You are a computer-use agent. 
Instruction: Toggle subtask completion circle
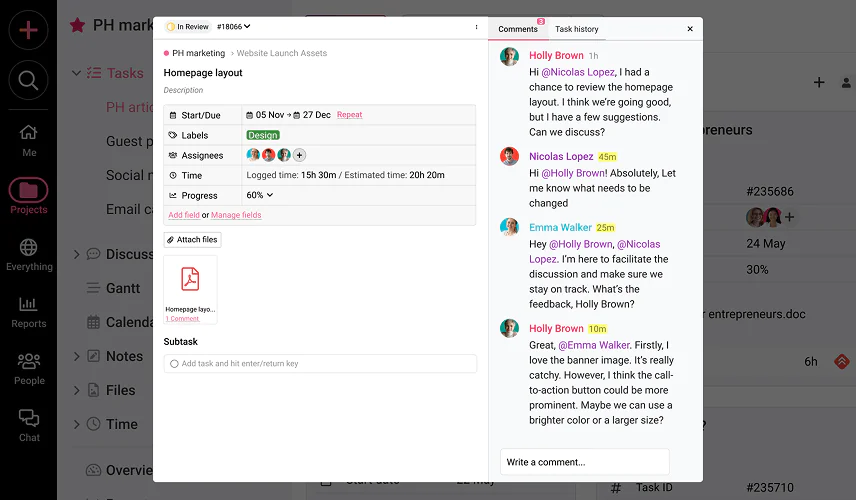click(x=174, y=364)
